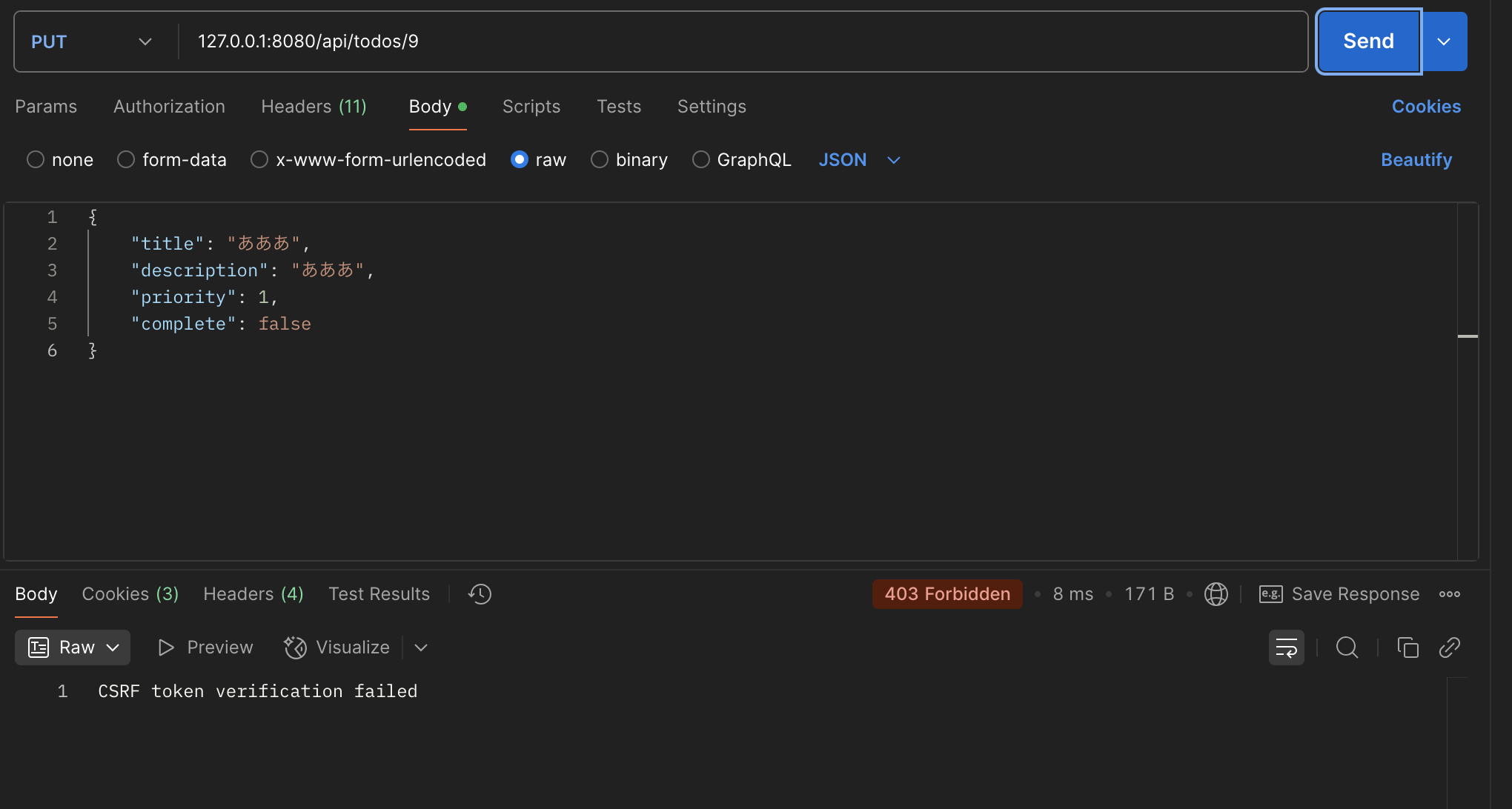Open the three-dots response options menu
The height and width of the screenshot is (809, 1512).
coord(1449,594)
